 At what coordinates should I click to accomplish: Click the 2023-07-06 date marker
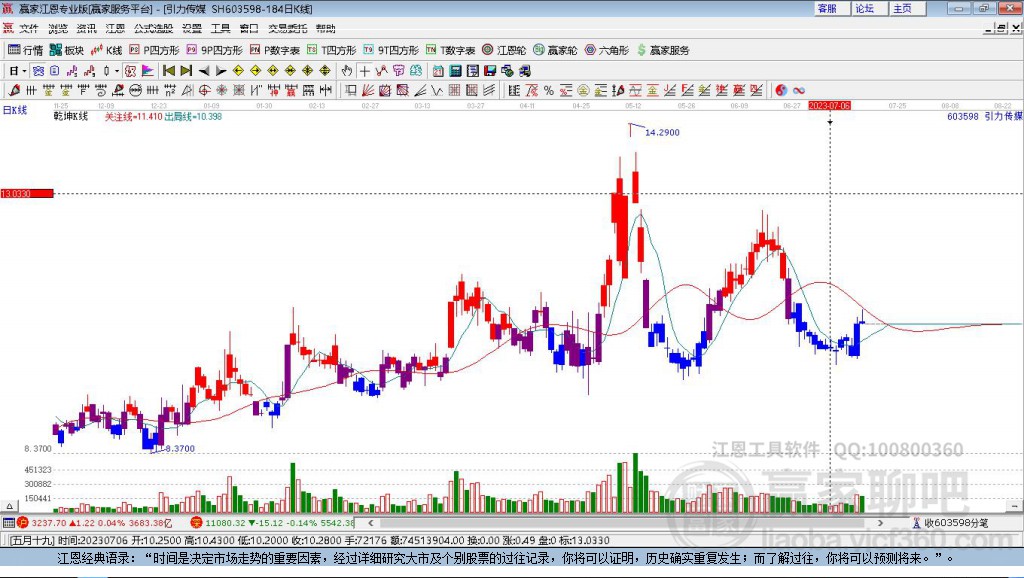coord(829,105)
